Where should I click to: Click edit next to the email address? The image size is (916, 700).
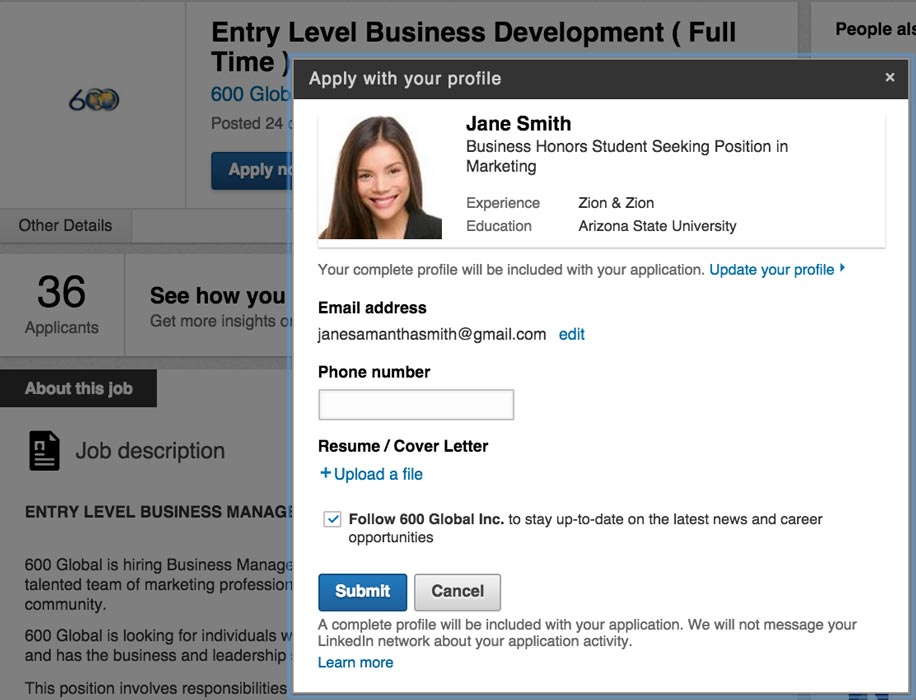(x=571, y=334)
